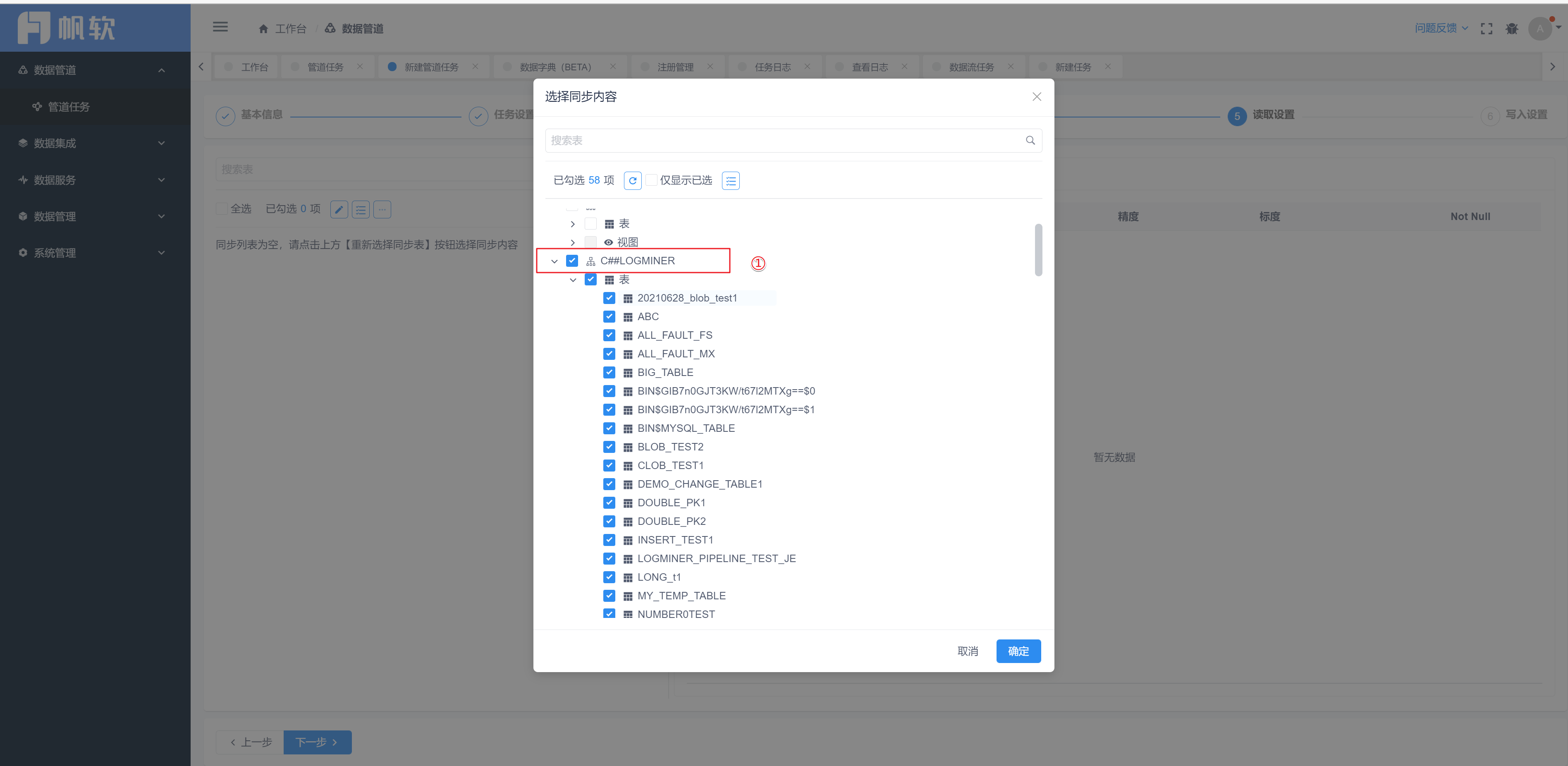Click the dialog's vertical scrollbar thumb

(x=1038, y=250)
